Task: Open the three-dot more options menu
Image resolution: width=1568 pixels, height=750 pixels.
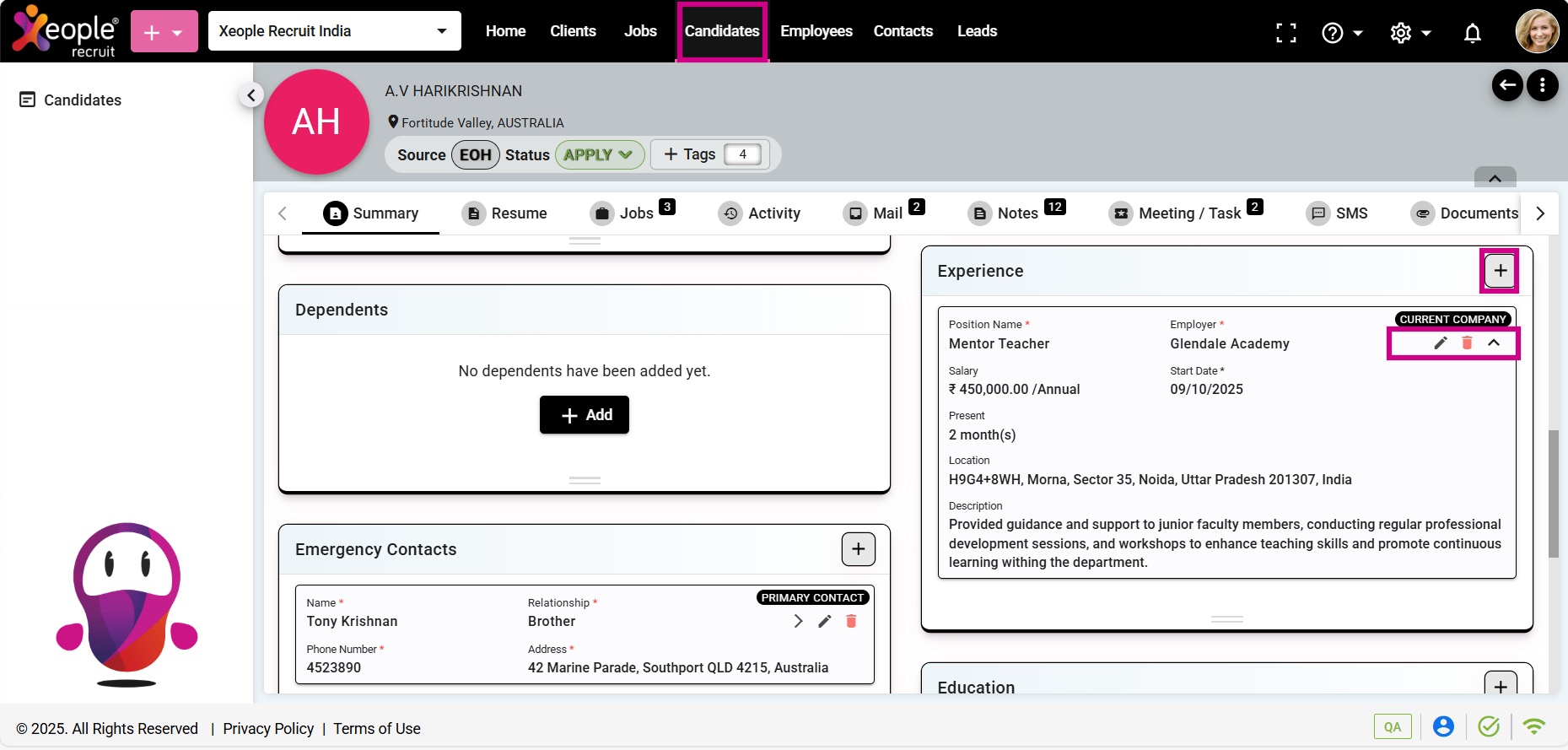Action: [1542, 85]
